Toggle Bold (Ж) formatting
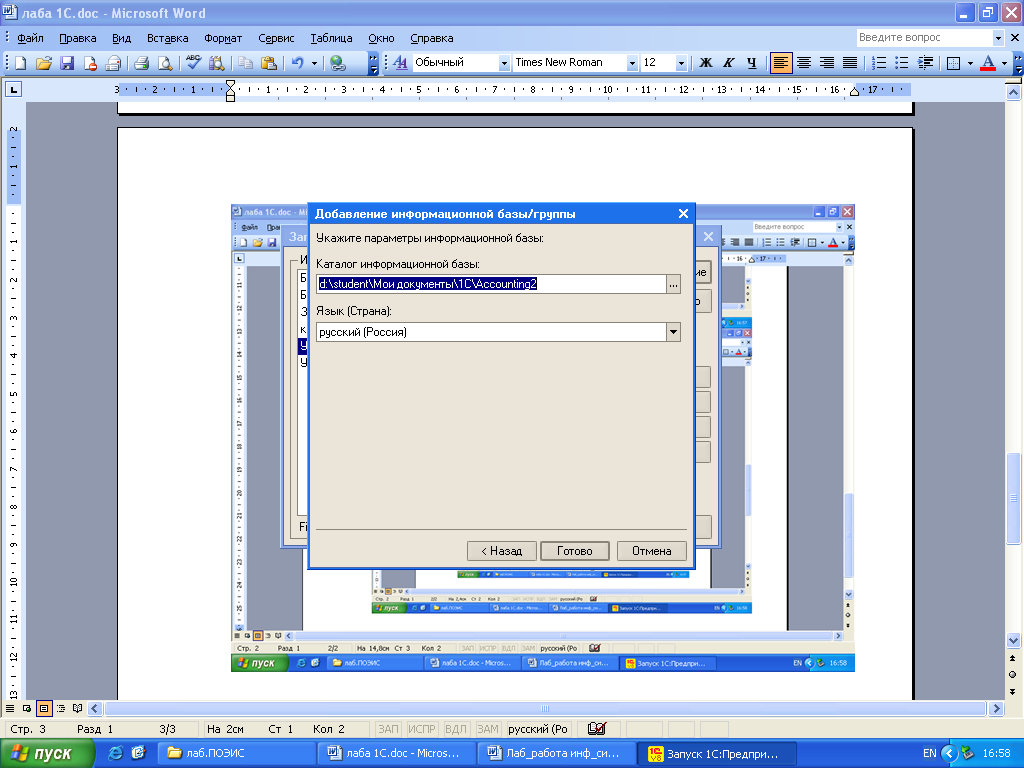Screen dimensions: 1024x768 tap(705, 63)
